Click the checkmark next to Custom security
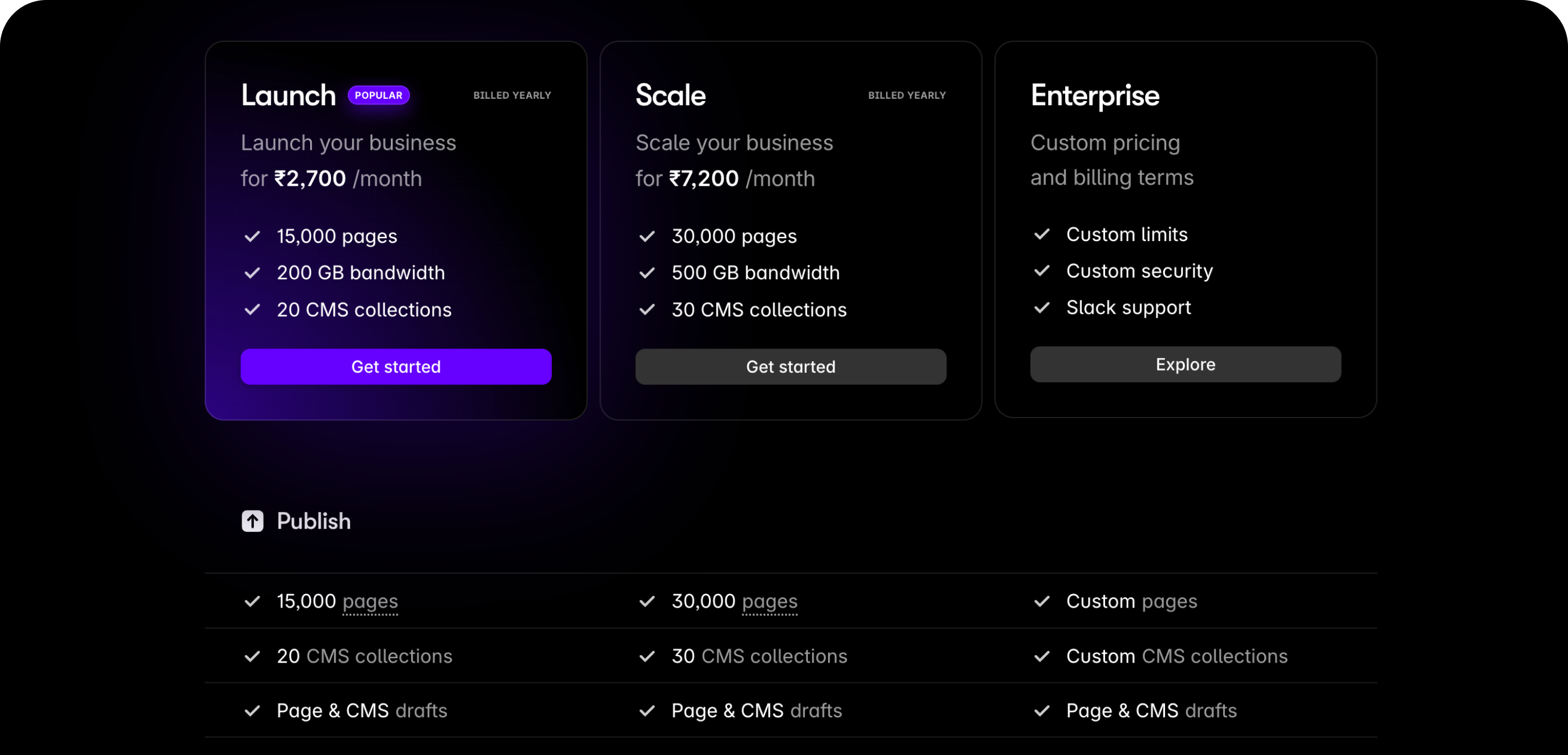 1042,271
